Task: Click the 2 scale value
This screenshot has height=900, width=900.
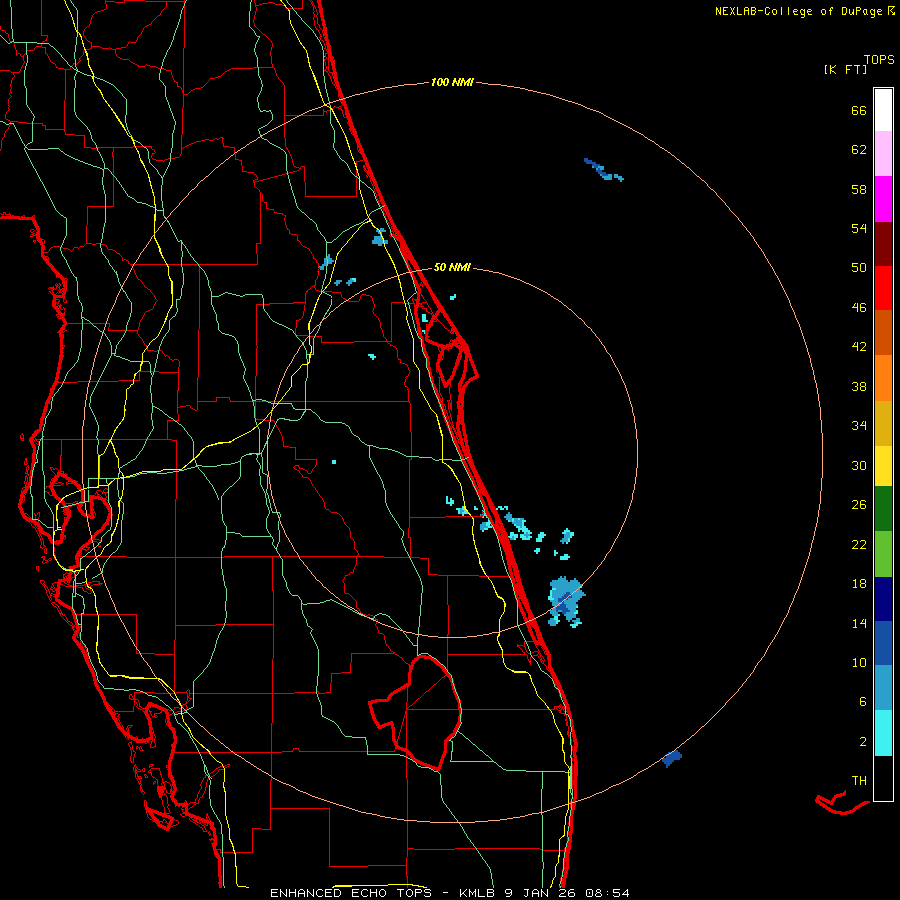Action: coord(863,741)
